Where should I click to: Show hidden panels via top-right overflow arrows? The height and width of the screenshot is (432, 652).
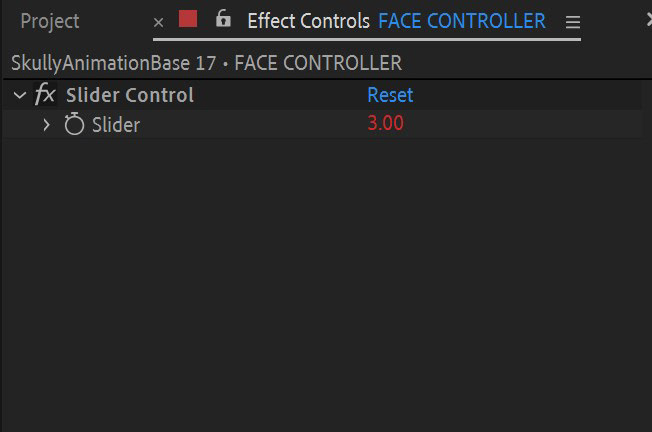(649, 20)
